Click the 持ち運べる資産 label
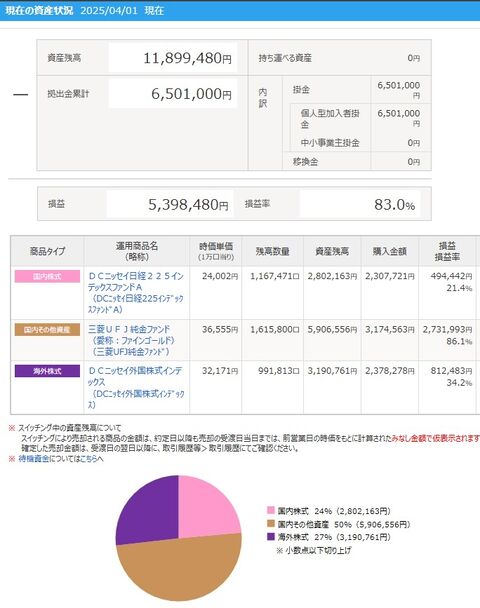 [x=285, y=58]
